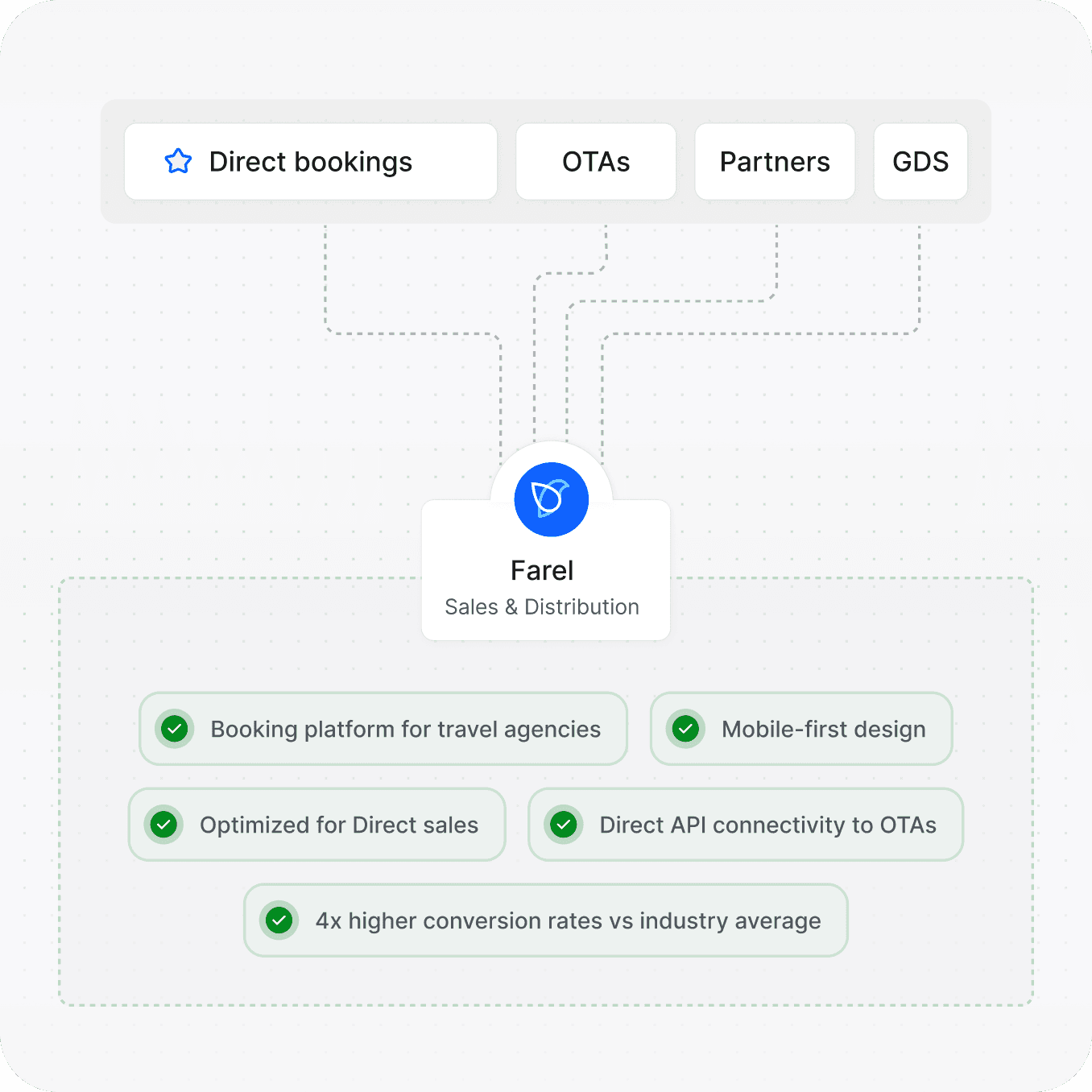Click the Farel title text
Viewport: 1092px width, 1092px height.
click(542, 571)
